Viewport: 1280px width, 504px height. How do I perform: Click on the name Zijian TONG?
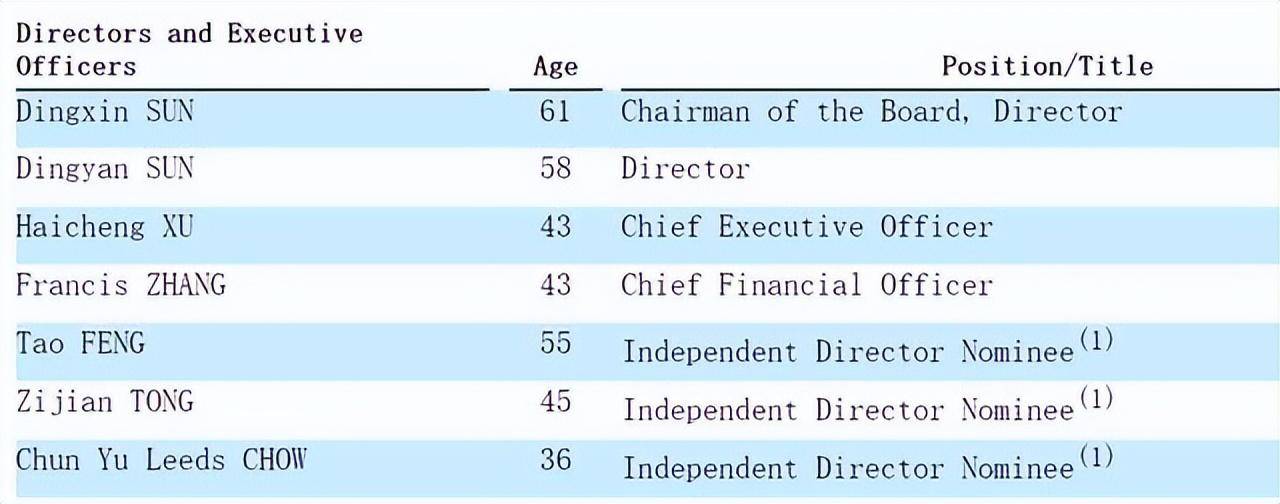[105, 401]
